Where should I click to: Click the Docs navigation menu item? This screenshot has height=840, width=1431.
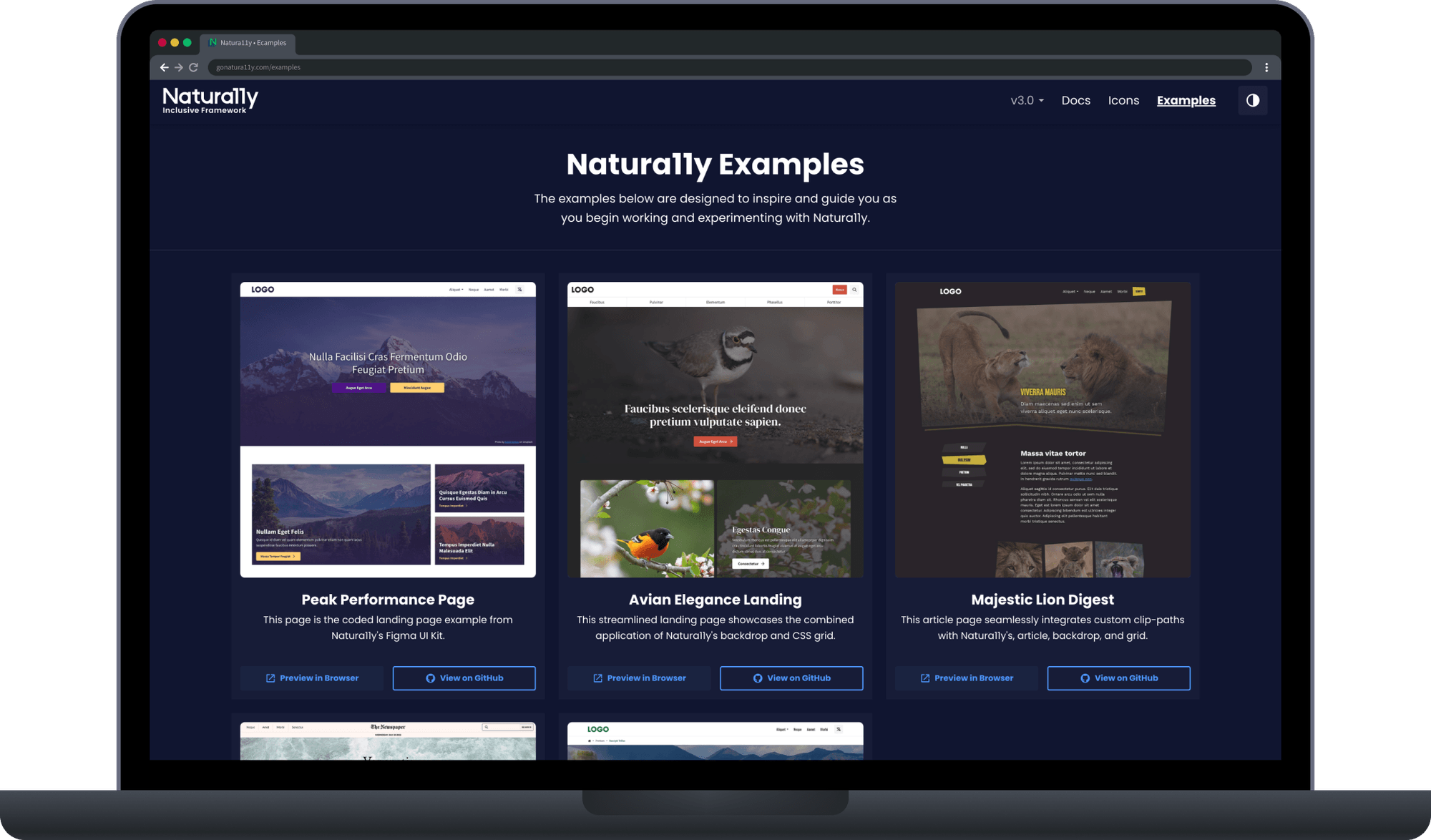click(1074, 100)
